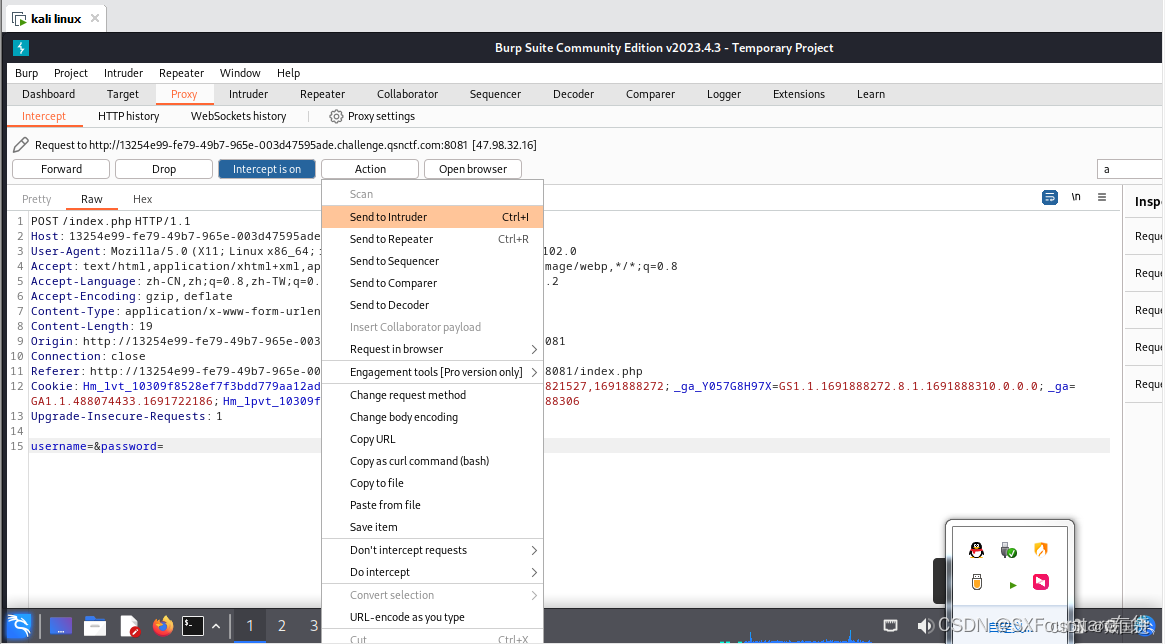Select Save item menu entry
The image size is (1165, 644).
432,527
